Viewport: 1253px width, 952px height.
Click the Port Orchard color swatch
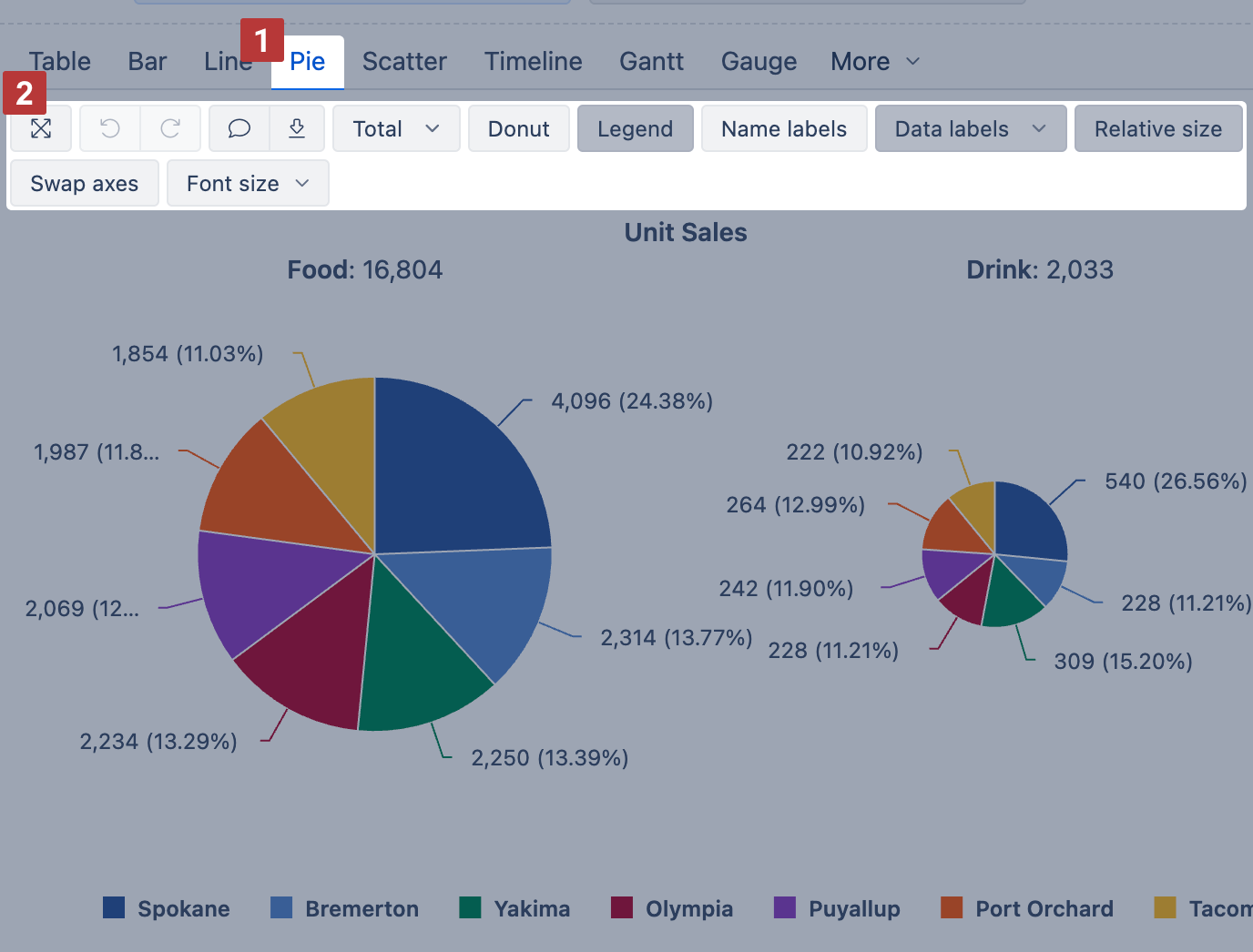click(950, 907)
